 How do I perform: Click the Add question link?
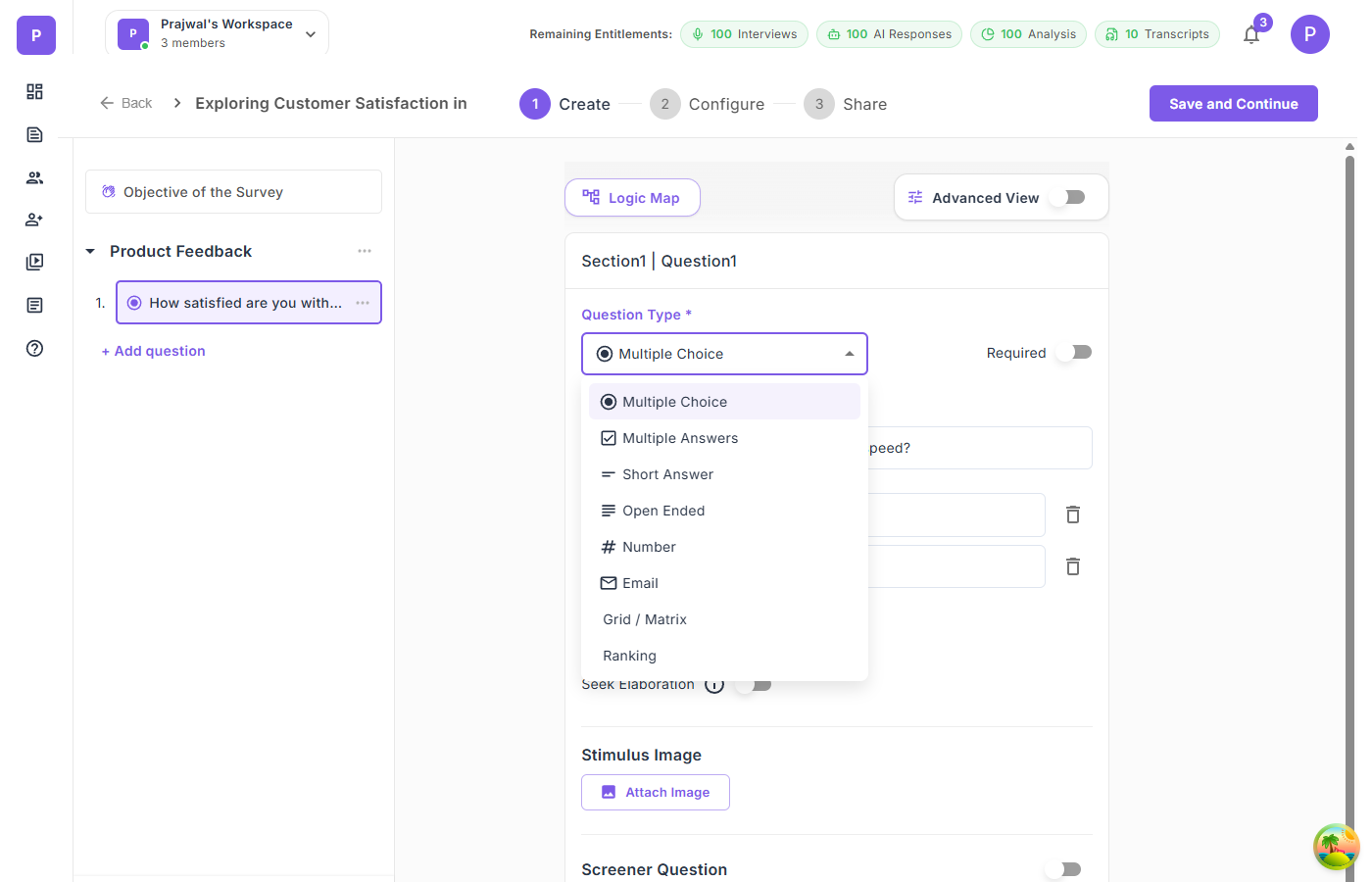pos(154,351)
